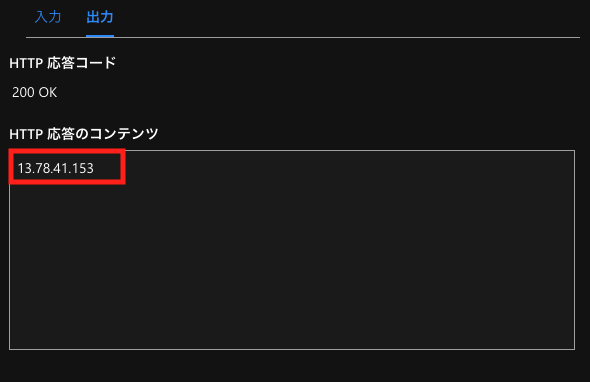The width and height of the screenshot is (590, 382).
Task: Click the red highlight rectangle's top edge
Action: click(67, 151)
